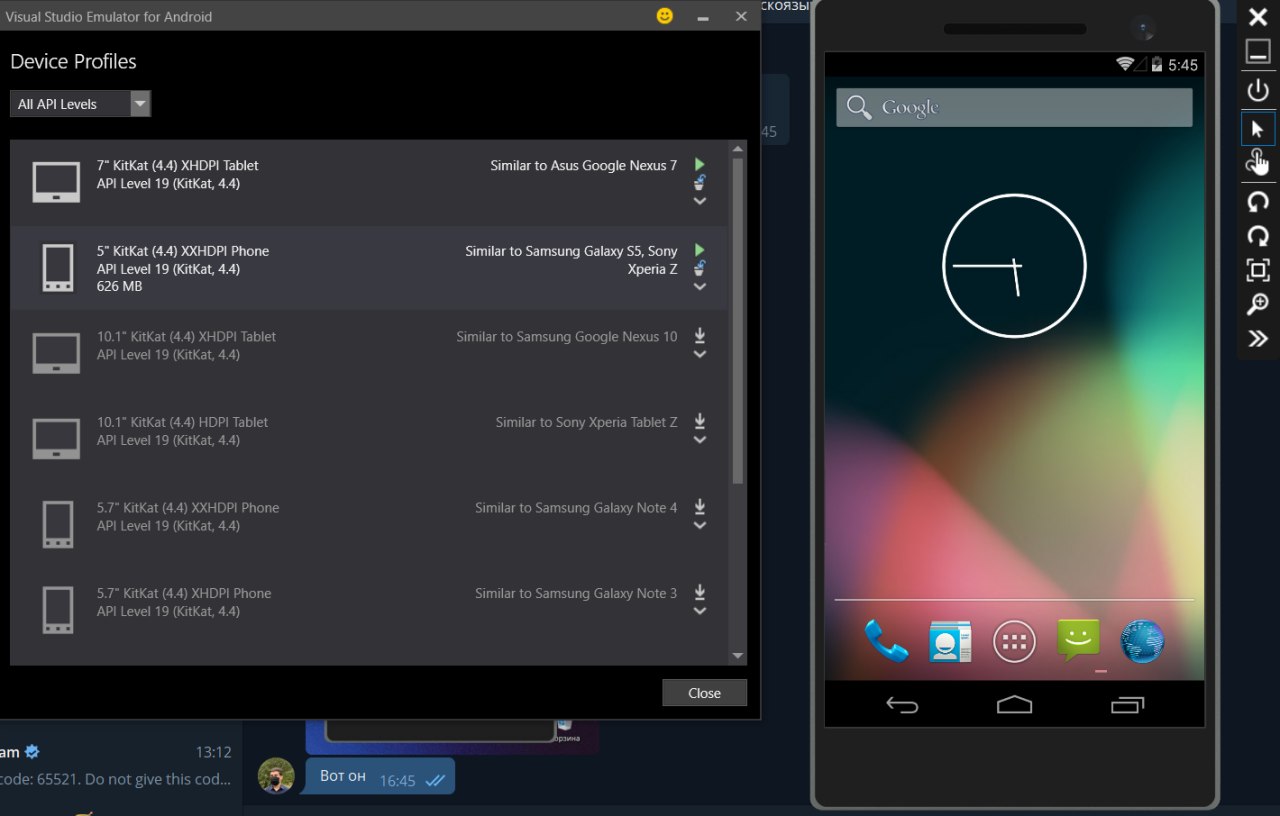Open the Phone app on emulator dock
The image size is (1280, 816).
click(x=886, y=641)
